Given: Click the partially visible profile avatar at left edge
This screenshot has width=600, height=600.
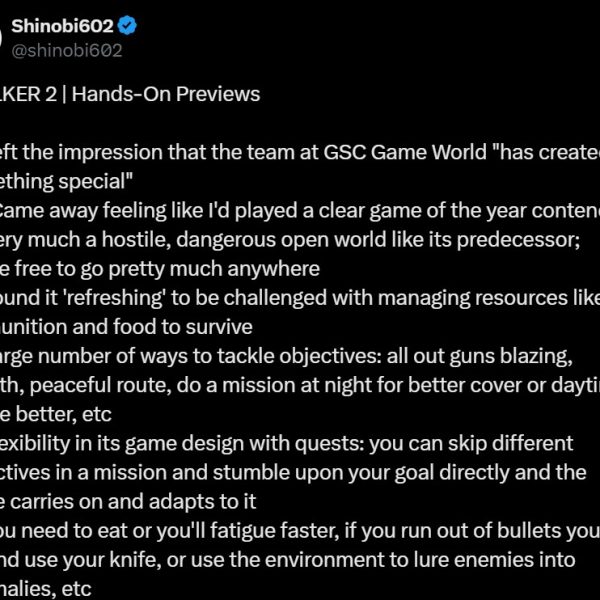Looking at the screenshot, I should [x=1, y=38].
